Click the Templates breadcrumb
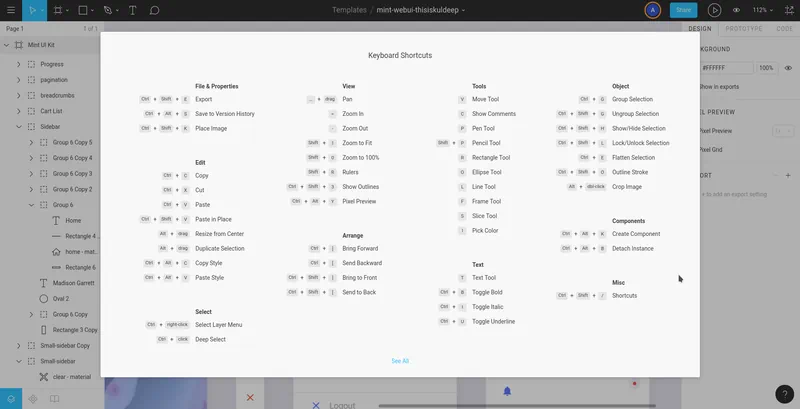The height and width of the screenshot is (409, 800). click(349, 10)
